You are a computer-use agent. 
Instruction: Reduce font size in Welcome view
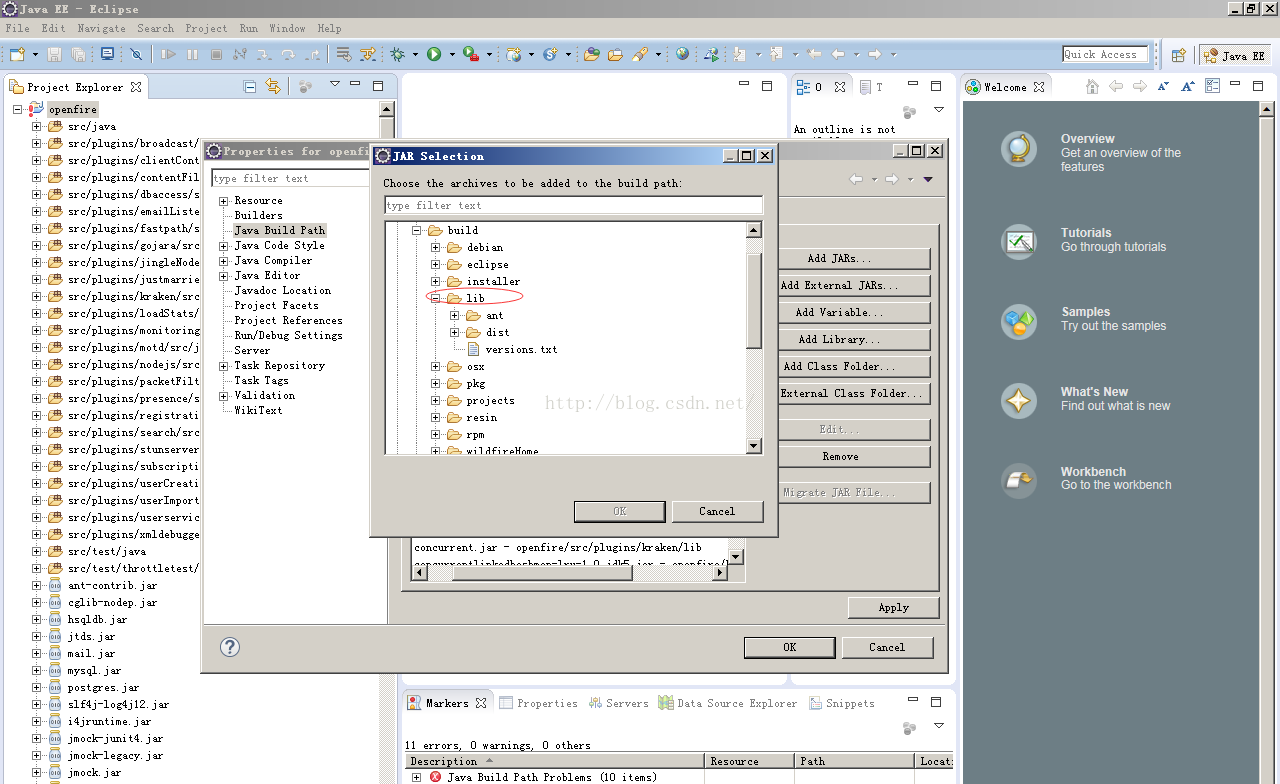coord(1164,87)
